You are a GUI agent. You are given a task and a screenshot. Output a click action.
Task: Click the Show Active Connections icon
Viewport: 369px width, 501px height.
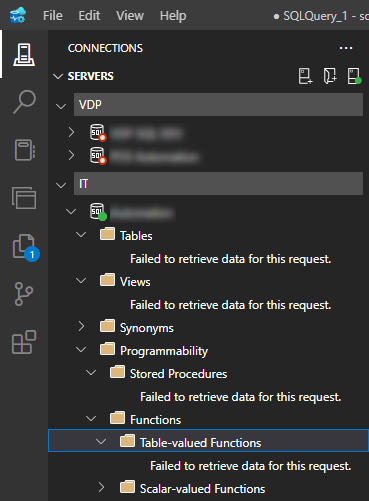[354, 76]
